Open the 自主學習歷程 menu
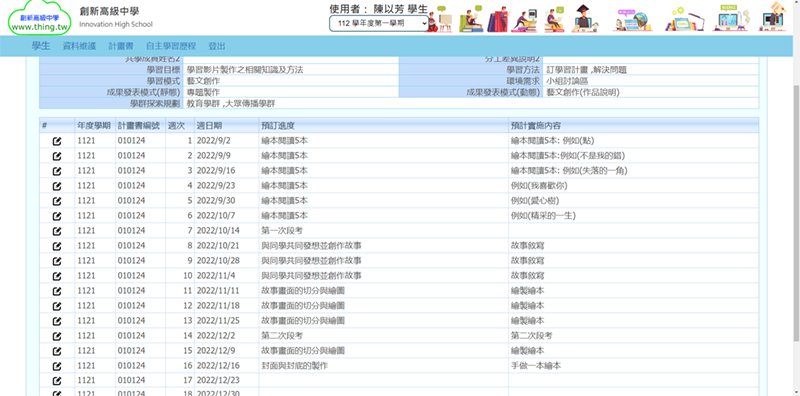 [x=171, y=46]
